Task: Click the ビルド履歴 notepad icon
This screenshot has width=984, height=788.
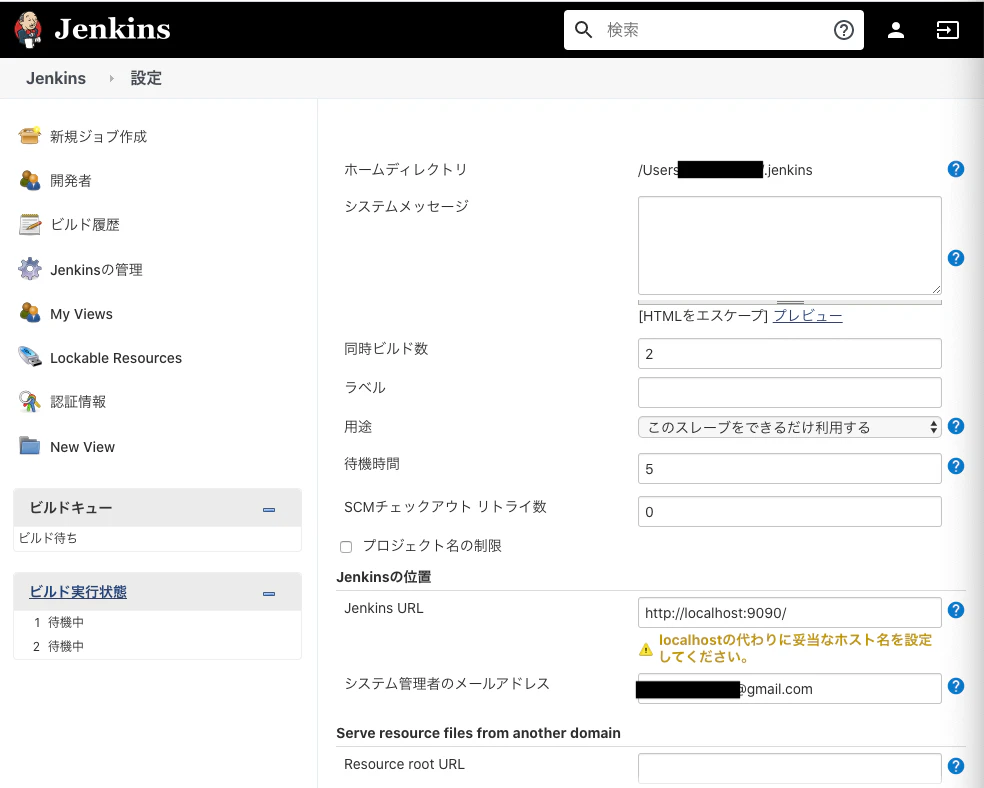Action: click(x=29, y=224)
